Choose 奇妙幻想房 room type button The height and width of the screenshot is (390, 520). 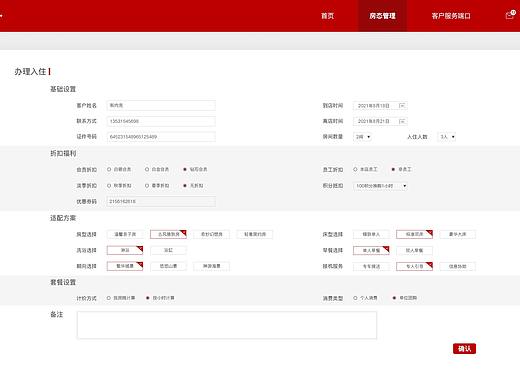click(212, 234)
